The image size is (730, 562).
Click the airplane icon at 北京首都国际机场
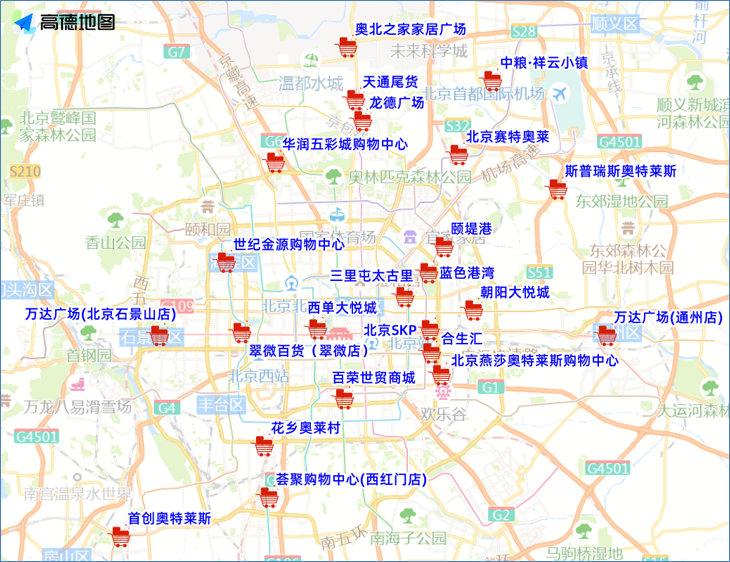tap(558, 93)
